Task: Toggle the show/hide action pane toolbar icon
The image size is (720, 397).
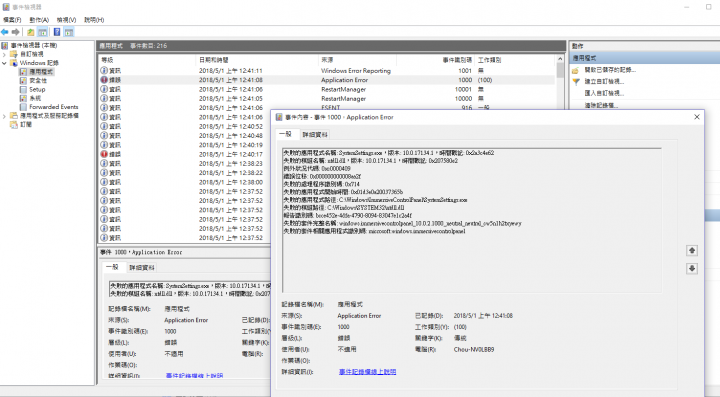Action: tap(69, 32)
